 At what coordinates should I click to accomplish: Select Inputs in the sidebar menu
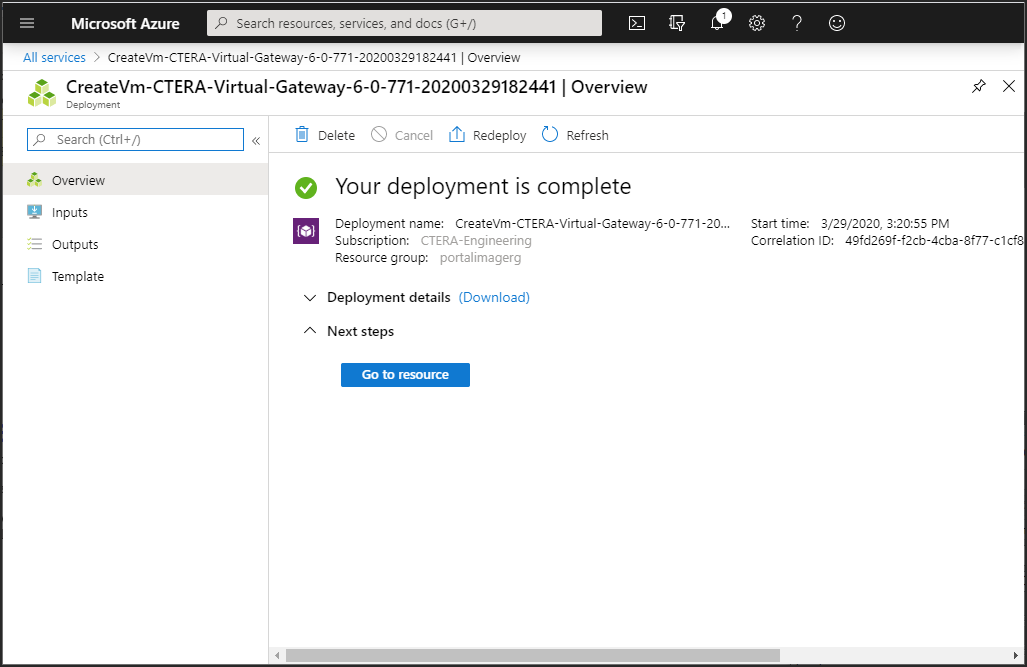point(136,212)
